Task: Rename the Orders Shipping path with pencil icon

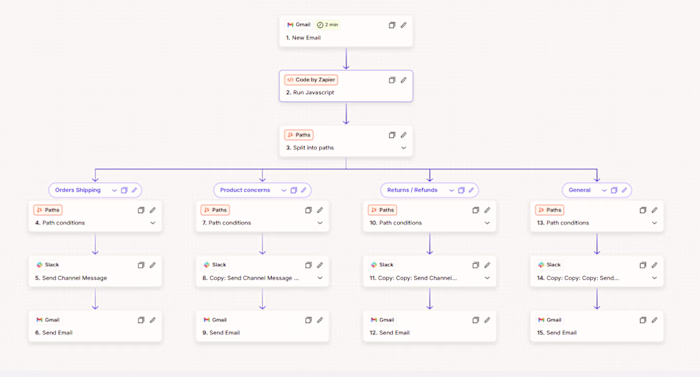Action: pyautogui.click(x=134, y=190)
